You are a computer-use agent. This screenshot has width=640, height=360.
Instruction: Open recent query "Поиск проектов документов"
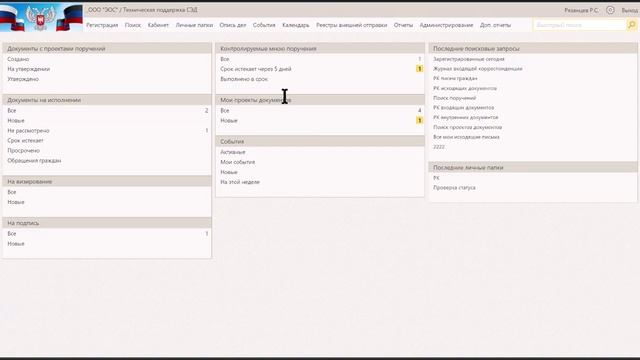(467, 127)
